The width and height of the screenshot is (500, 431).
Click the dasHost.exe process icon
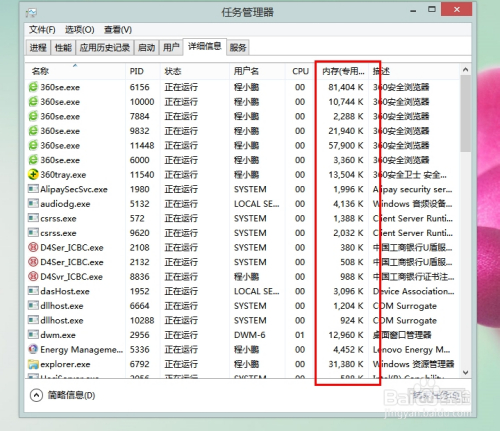pos(33,291)
